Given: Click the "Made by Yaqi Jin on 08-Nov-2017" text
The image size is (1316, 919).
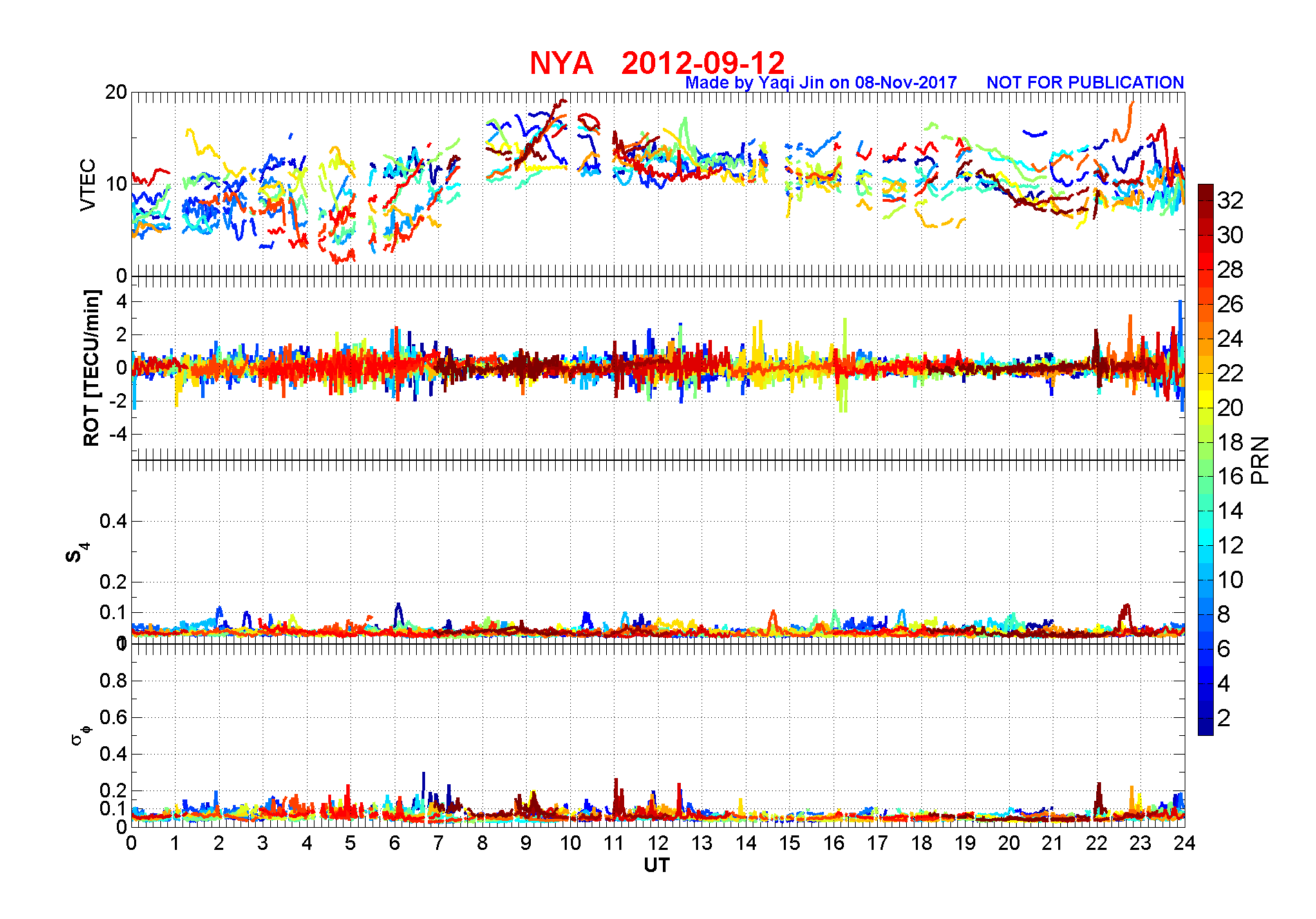Looking at the screenshot, I should pyautogui.click(x=821, y=83).
